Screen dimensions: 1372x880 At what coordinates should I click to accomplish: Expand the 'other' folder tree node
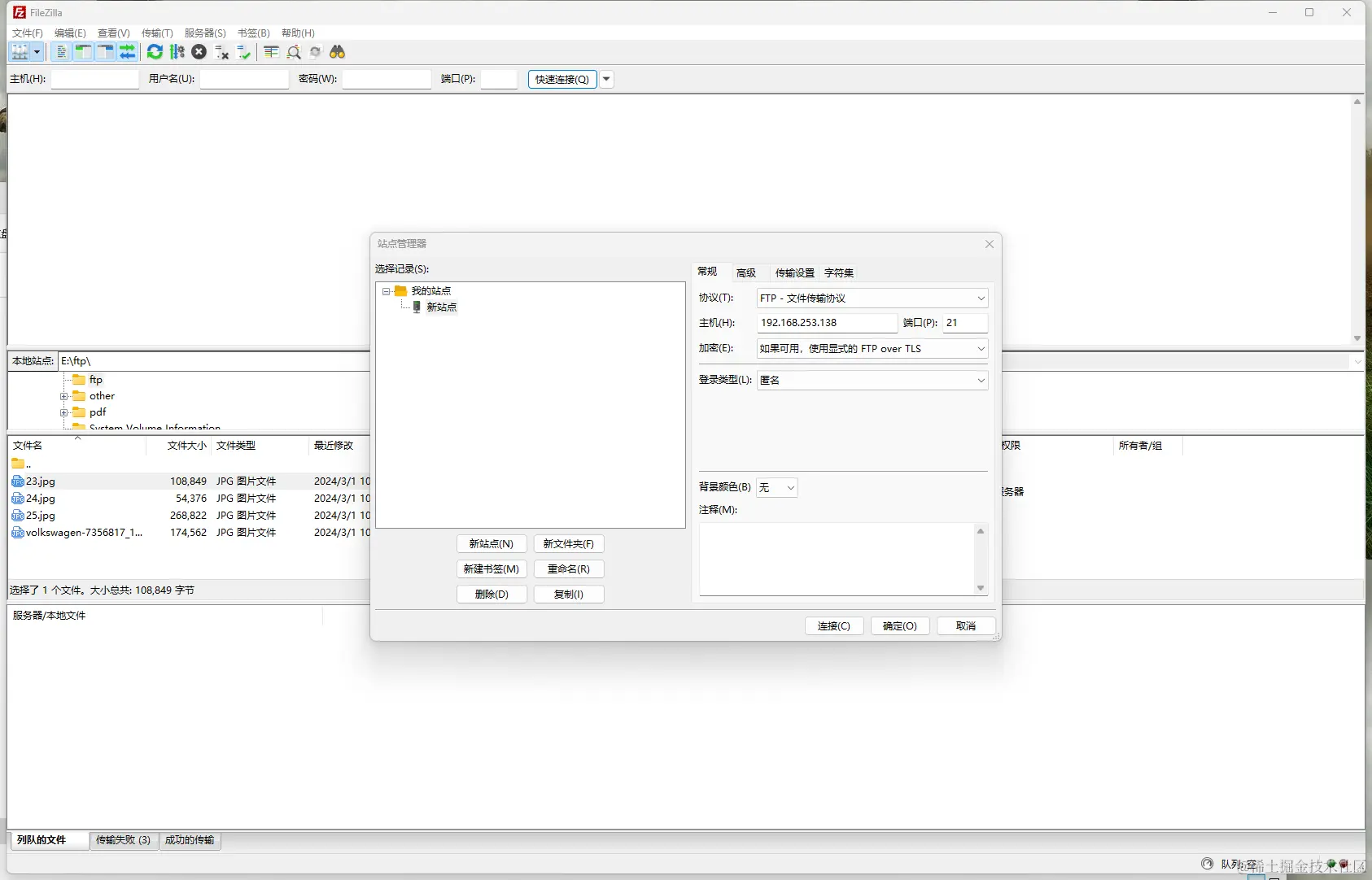63,397
